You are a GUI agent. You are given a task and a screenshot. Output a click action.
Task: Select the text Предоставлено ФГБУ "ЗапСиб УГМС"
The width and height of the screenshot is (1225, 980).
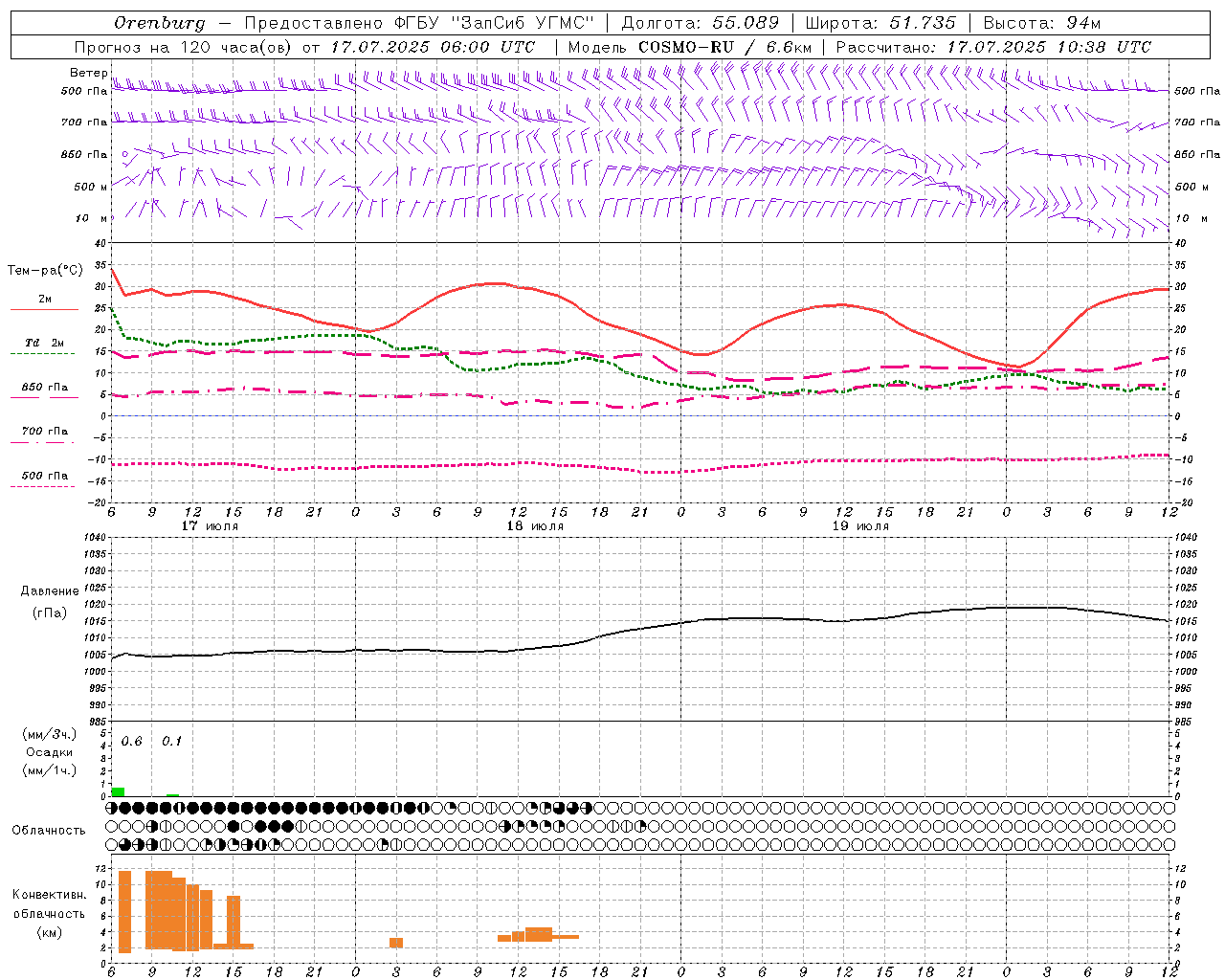click(420, 23)
